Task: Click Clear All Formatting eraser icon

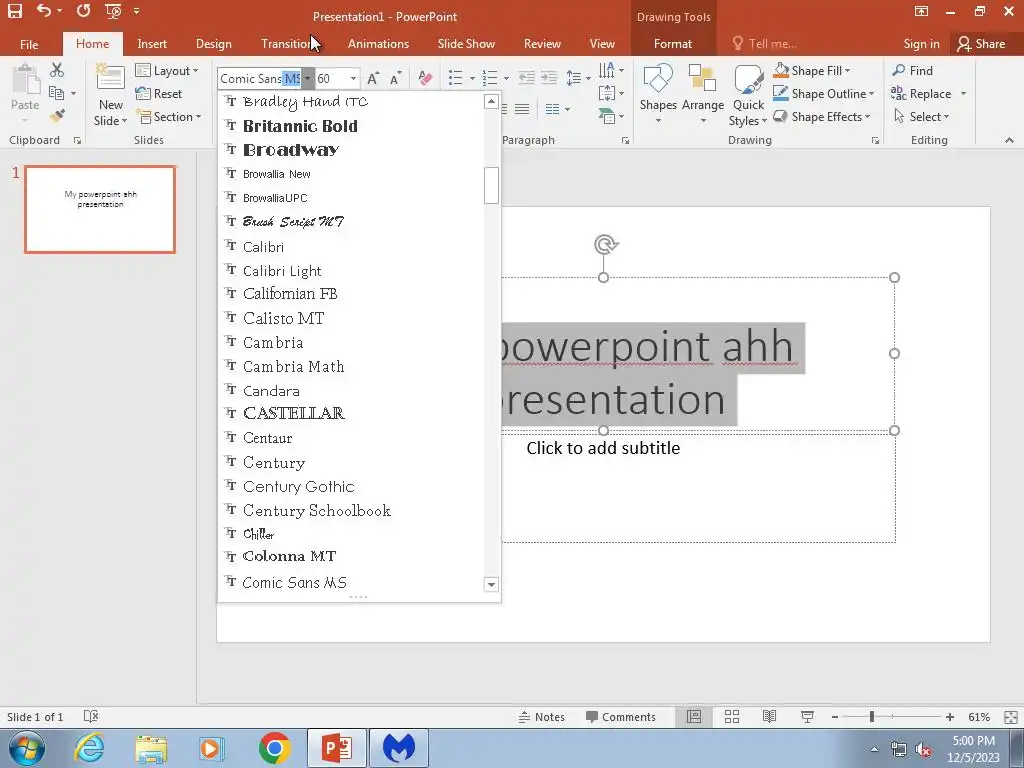Action: [x=425, y=78]
